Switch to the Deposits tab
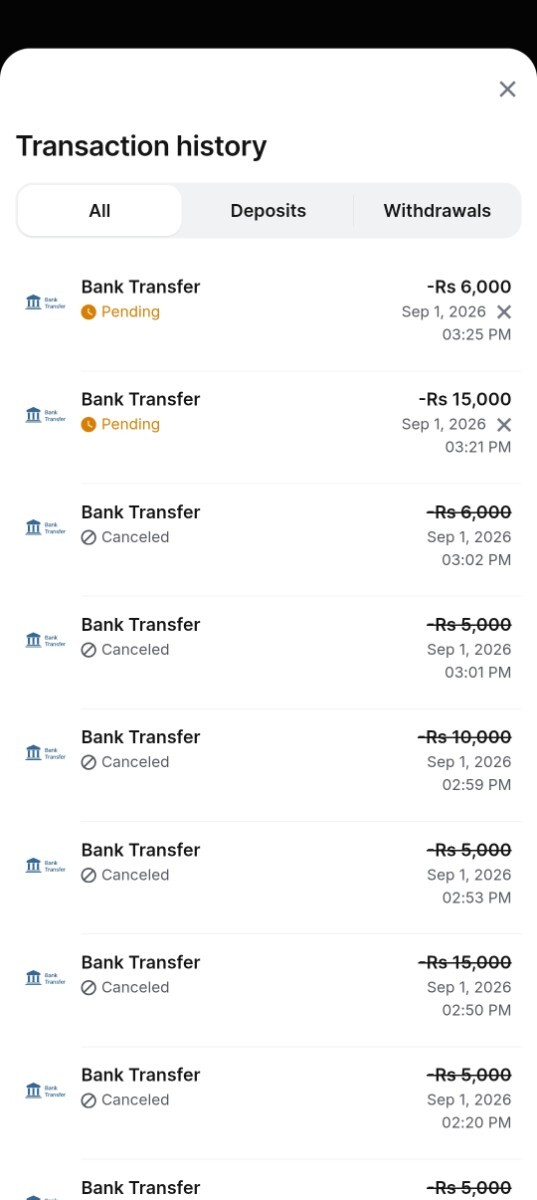This screenshot has height=1200, width=537. tap(268, 211)
